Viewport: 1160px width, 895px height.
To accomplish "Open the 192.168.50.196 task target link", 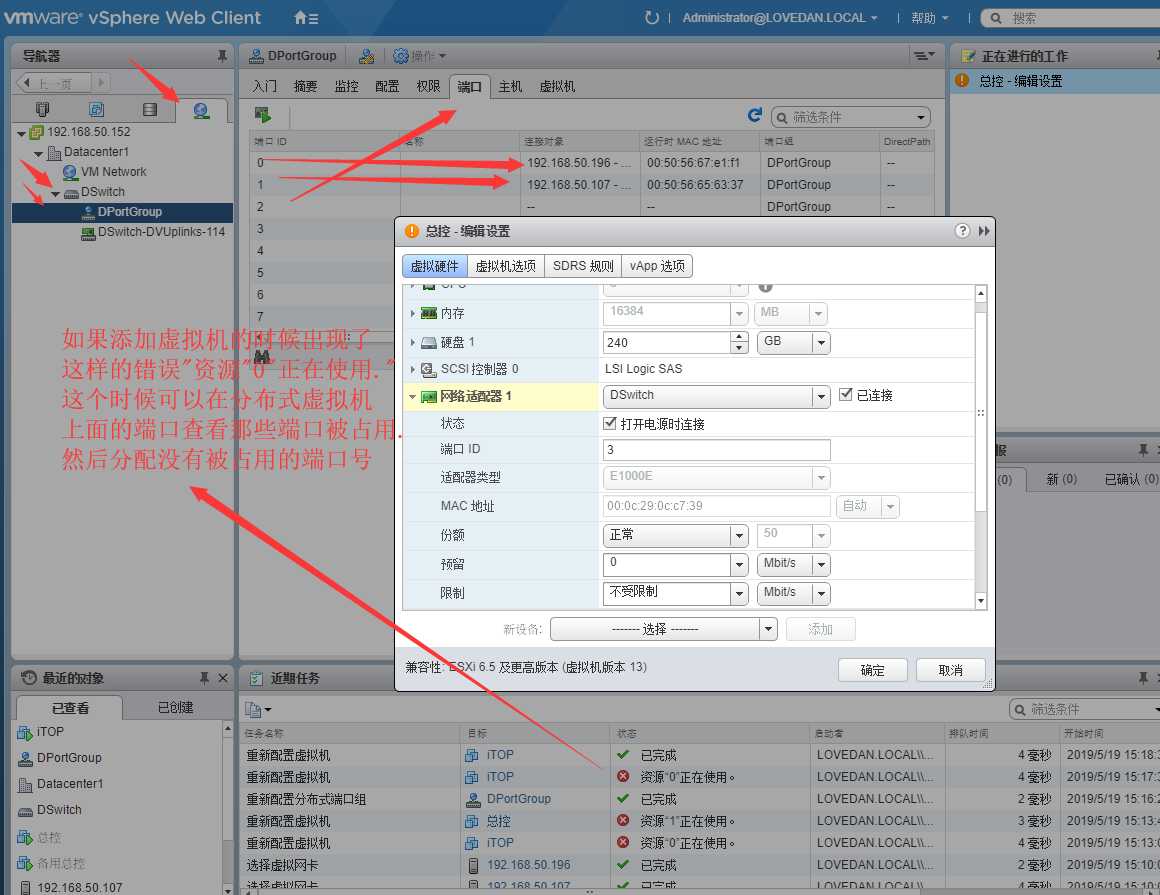I will pos(528,865).
